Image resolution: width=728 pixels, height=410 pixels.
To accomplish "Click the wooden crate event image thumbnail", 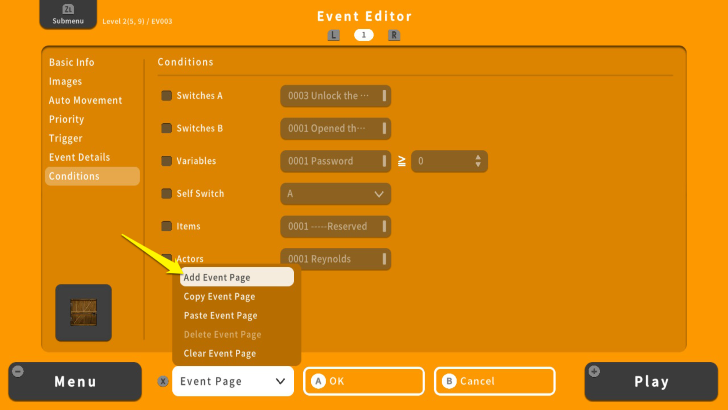I will coord(84,312).
